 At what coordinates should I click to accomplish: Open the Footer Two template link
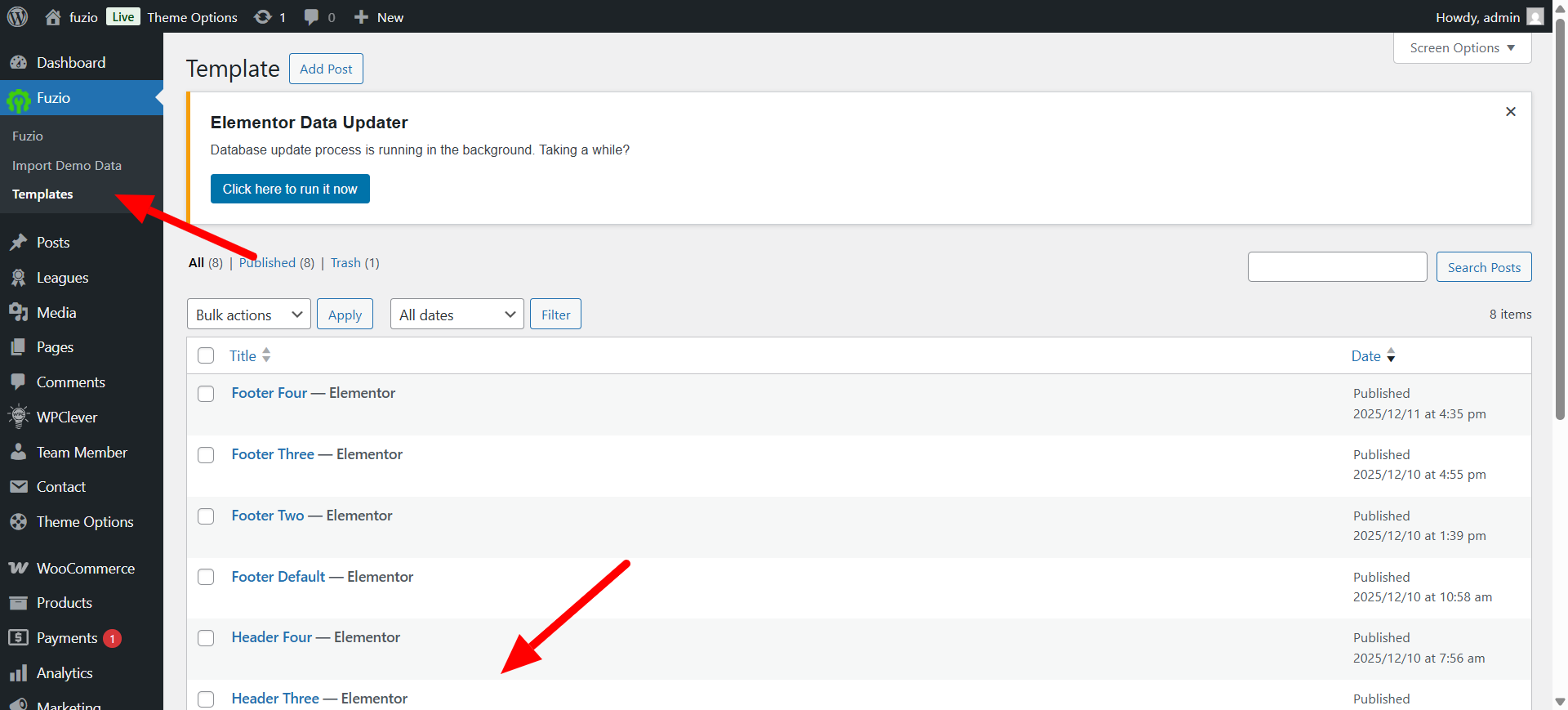tap(267, 516)
